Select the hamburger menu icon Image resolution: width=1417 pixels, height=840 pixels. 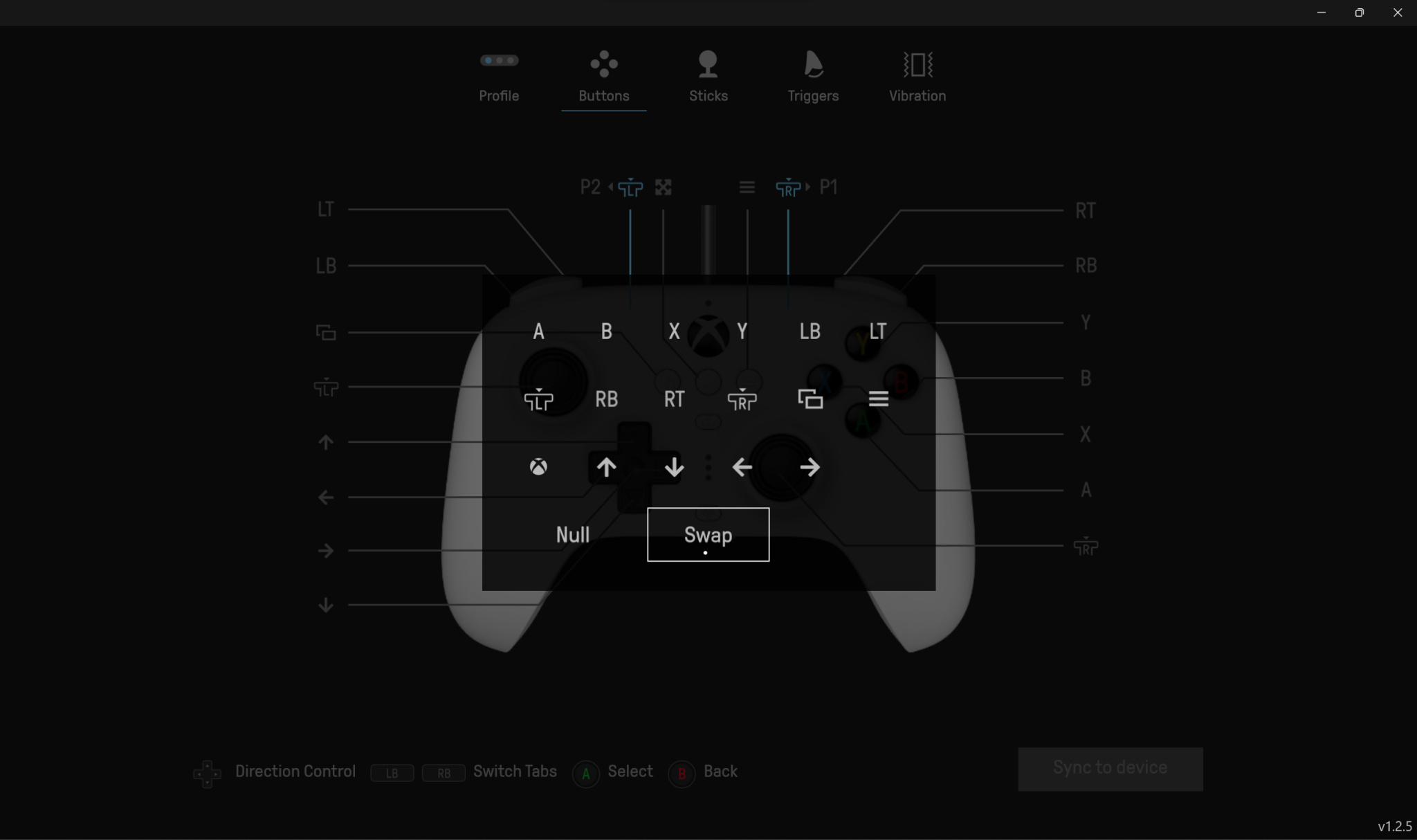pyautogui.click(x=878, y=399)
